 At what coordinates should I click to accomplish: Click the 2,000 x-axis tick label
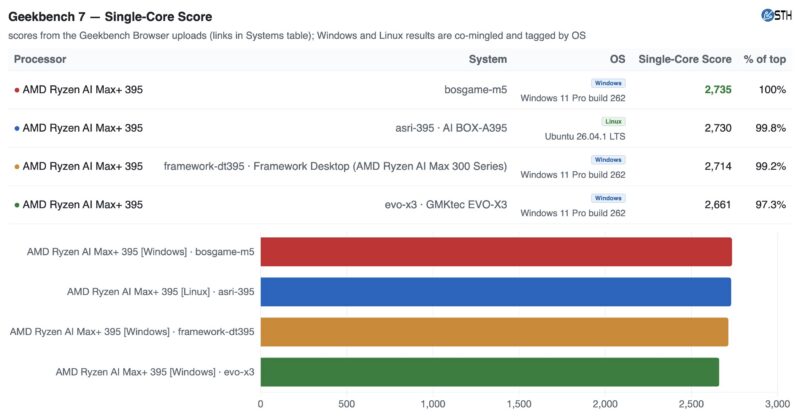605,404
